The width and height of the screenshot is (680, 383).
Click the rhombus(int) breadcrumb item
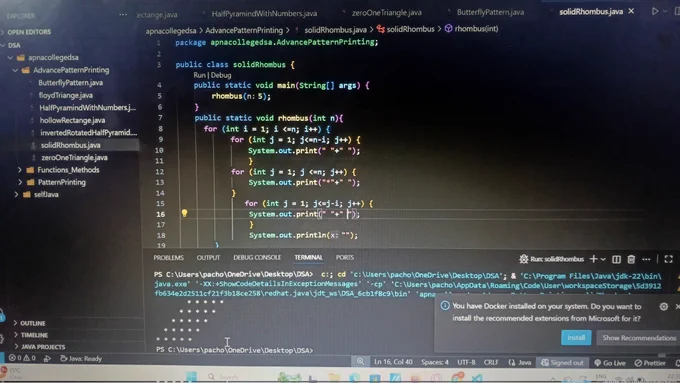click(471, 29)
